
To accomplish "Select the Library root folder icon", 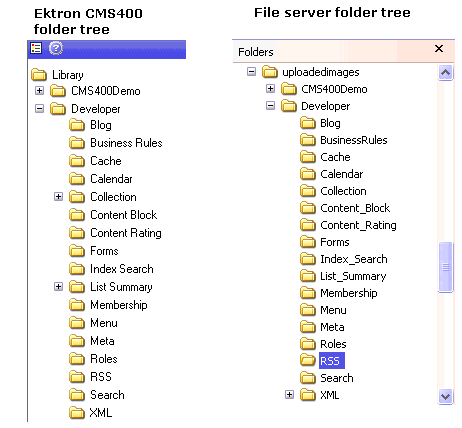I will [x=39, y=75].
